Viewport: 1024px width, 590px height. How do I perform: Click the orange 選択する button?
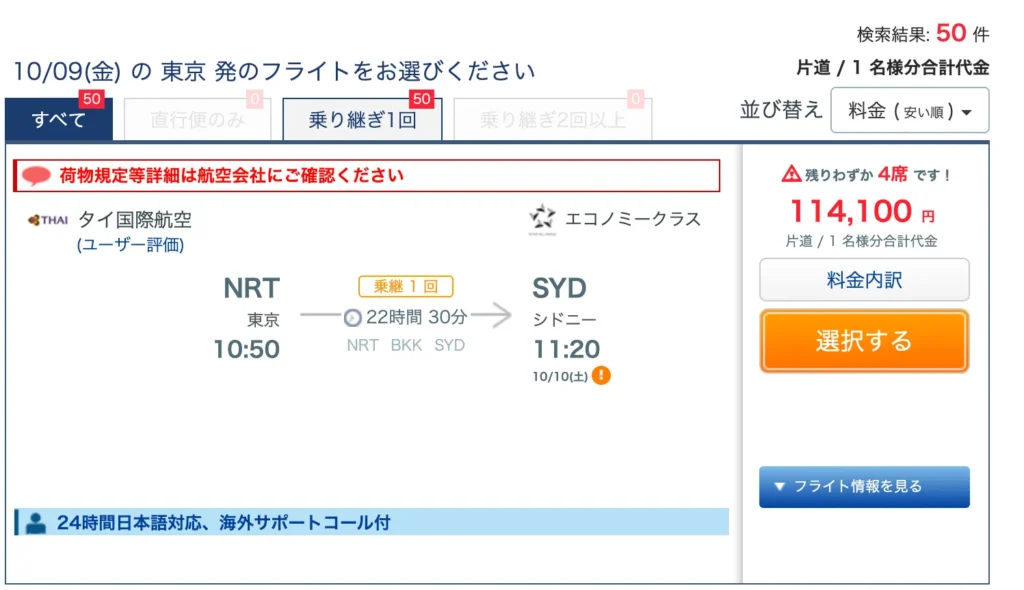(x=864, y=341)
